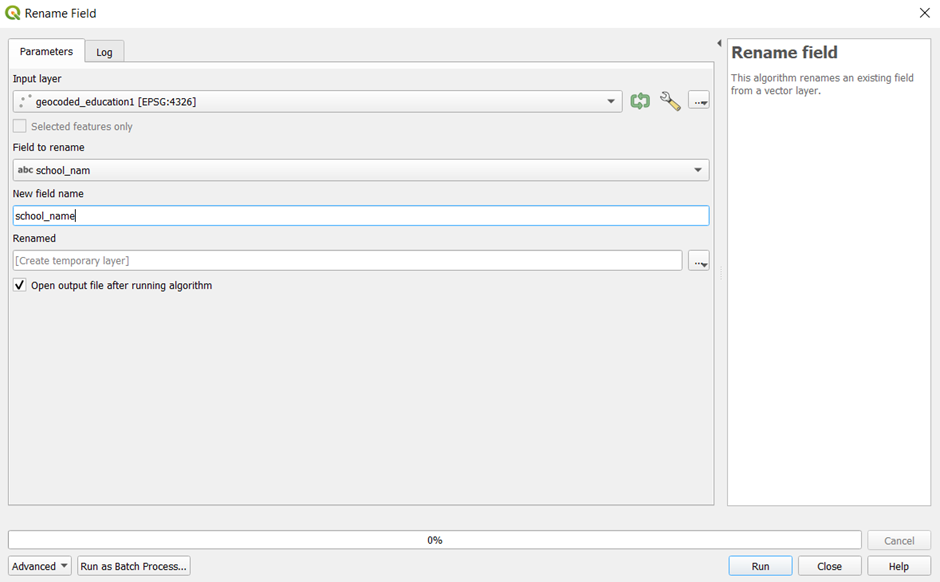940x582 pixels.
Task: Click the iterate over features icon
Action: coord(640,101)
